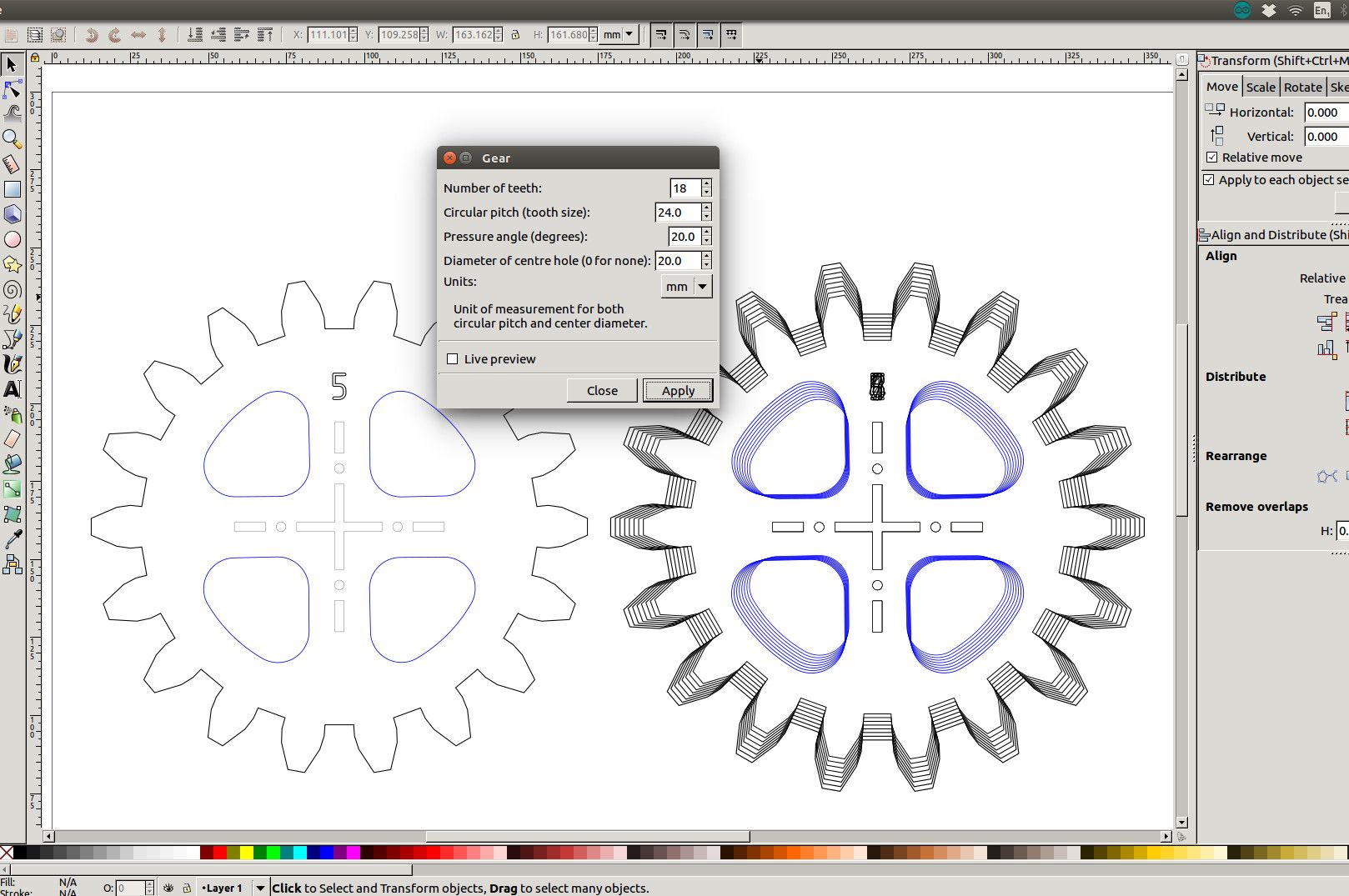Image resolution: width=1349 pixels, height=896 pixels.
Task: Click Rotate 90 degrees clockwise icon
Action: [x=115, y=35]
